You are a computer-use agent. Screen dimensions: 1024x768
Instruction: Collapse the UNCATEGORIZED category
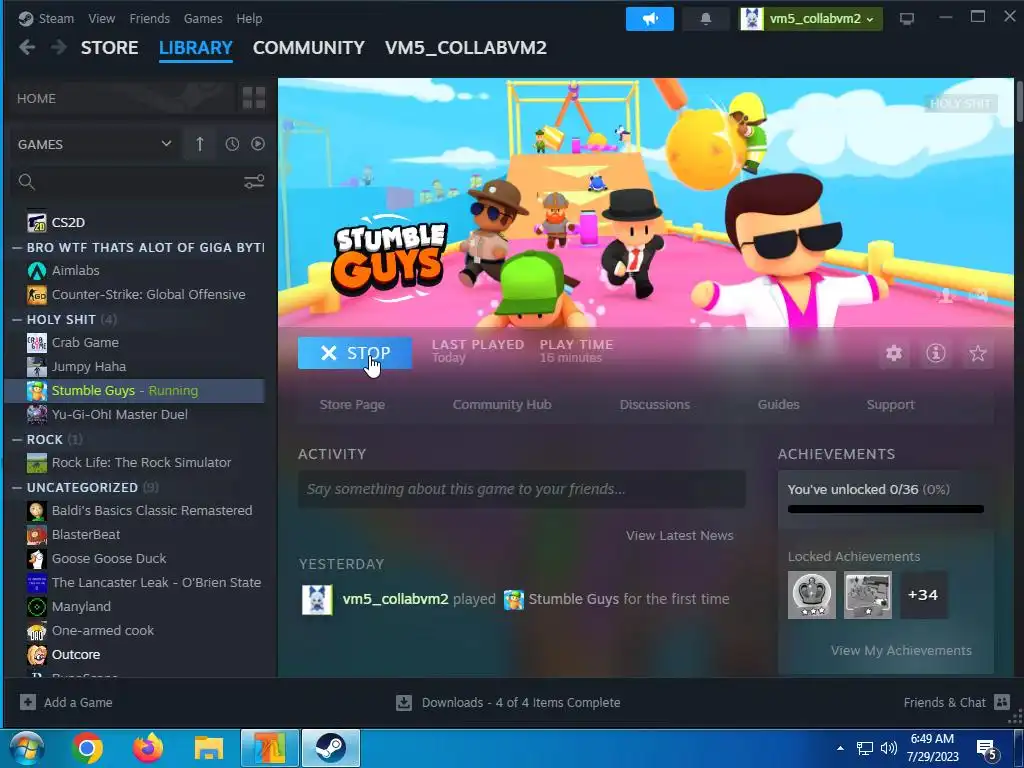coord(17,488)
